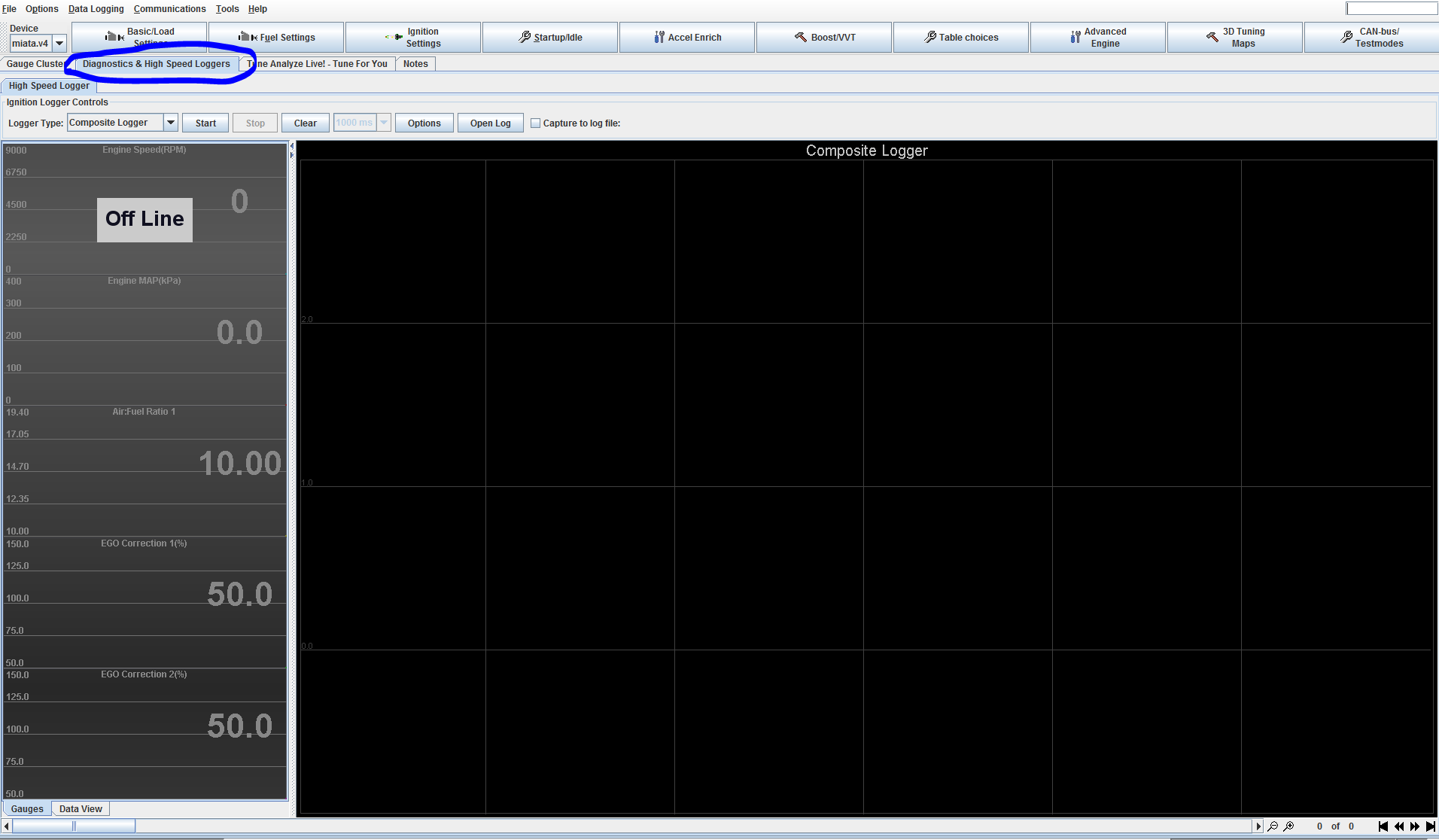The width and height of the screenshot is (1439, 840).
Task: Open the 3D Tuning Maps toolbar menu
Action: [x=1235, y=38]
